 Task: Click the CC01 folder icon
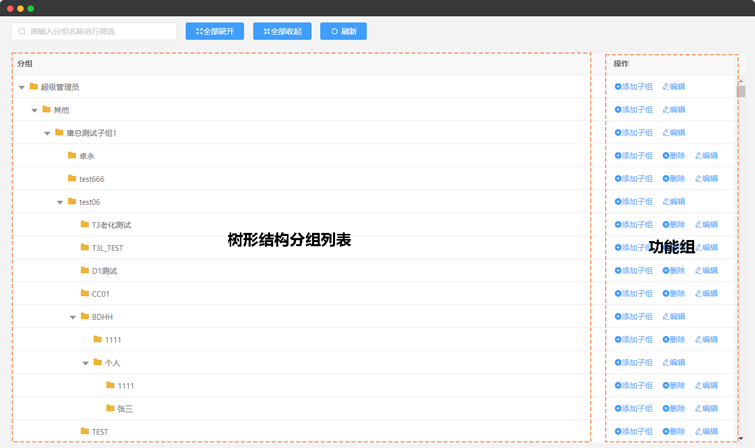point(85,294)
